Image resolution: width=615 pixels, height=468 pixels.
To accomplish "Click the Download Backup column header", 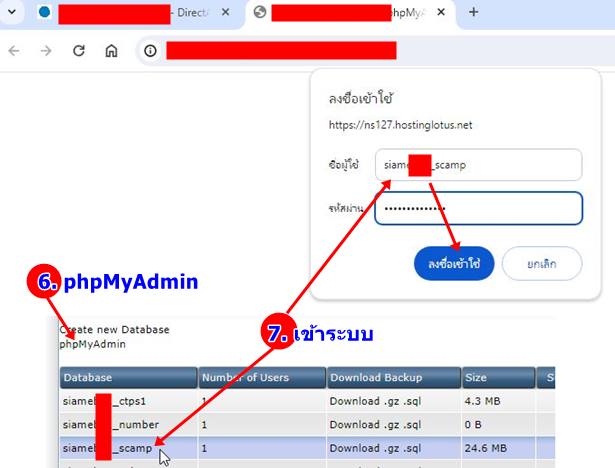I will pos(394,377).
